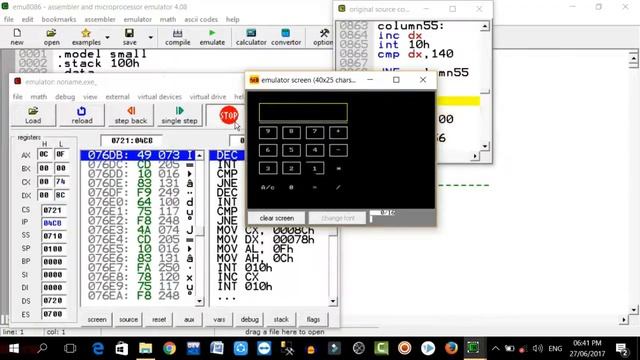Open the assembler menu
The width and height of the screenshot is (640, 360).
pos(100,19)
